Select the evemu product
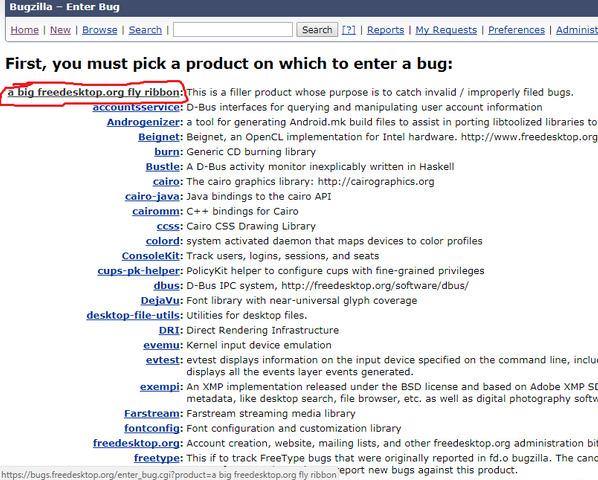This screenshot has width=598, height=480. tap(161, 345)
